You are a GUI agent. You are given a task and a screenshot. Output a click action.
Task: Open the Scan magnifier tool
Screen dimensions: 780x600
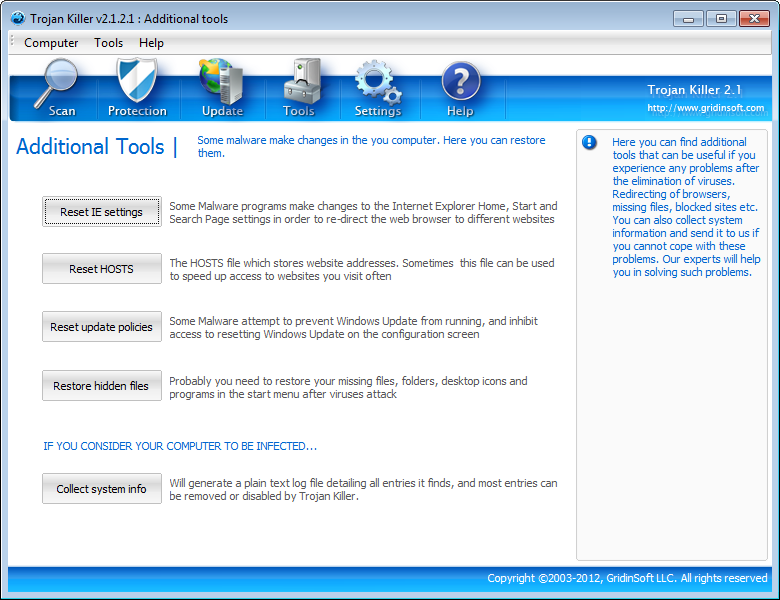tap(56, 89)
